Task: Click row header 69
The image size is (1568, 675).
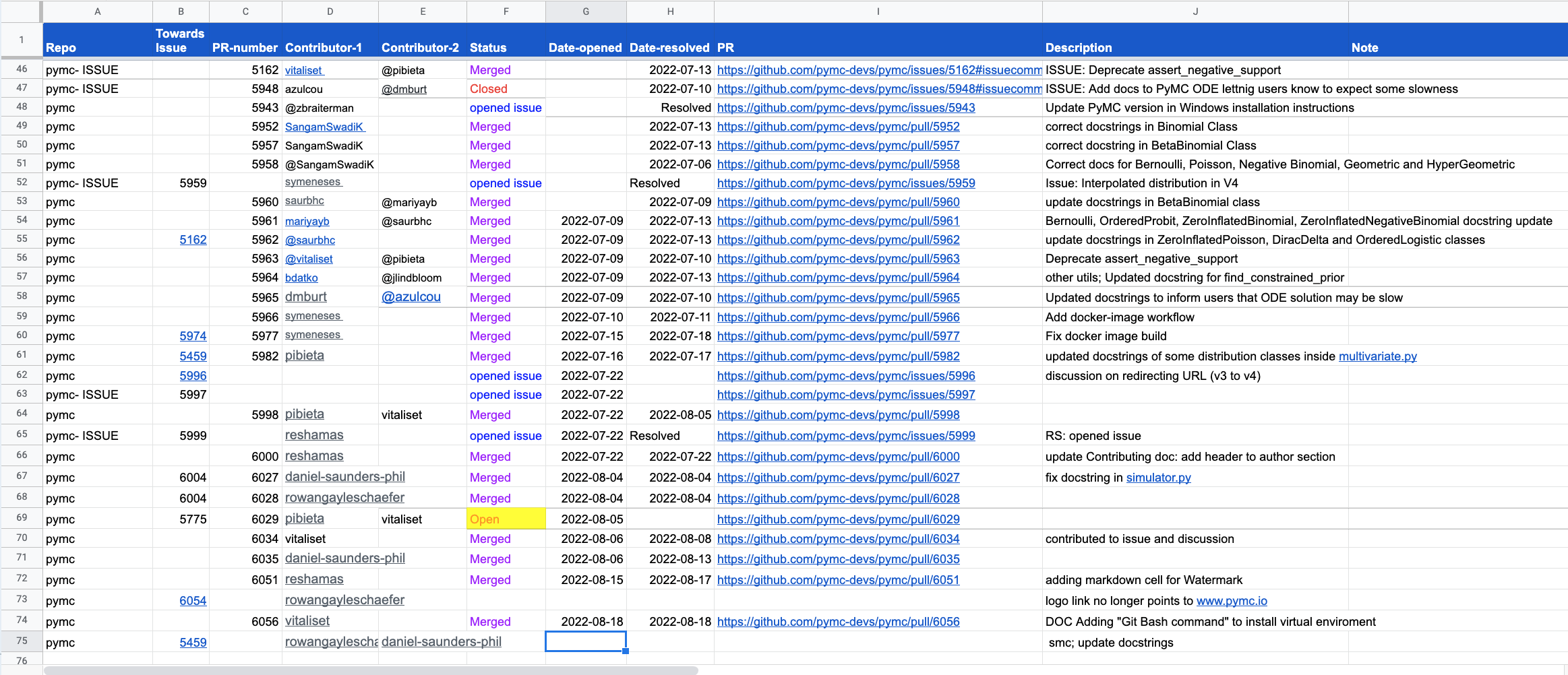Action: [x=22, y=518]
